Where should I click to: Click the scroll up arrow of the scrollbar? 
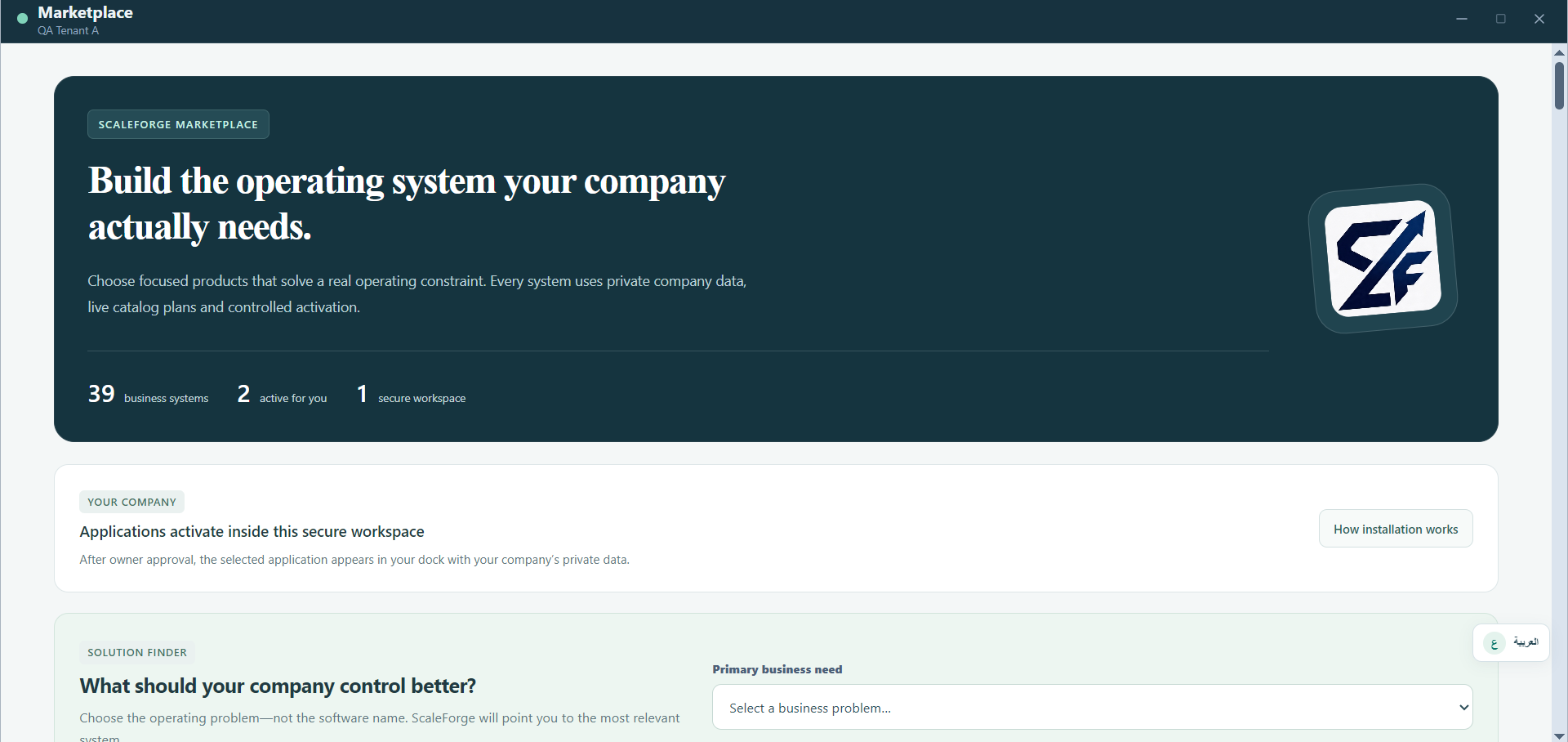[1559, 52]
